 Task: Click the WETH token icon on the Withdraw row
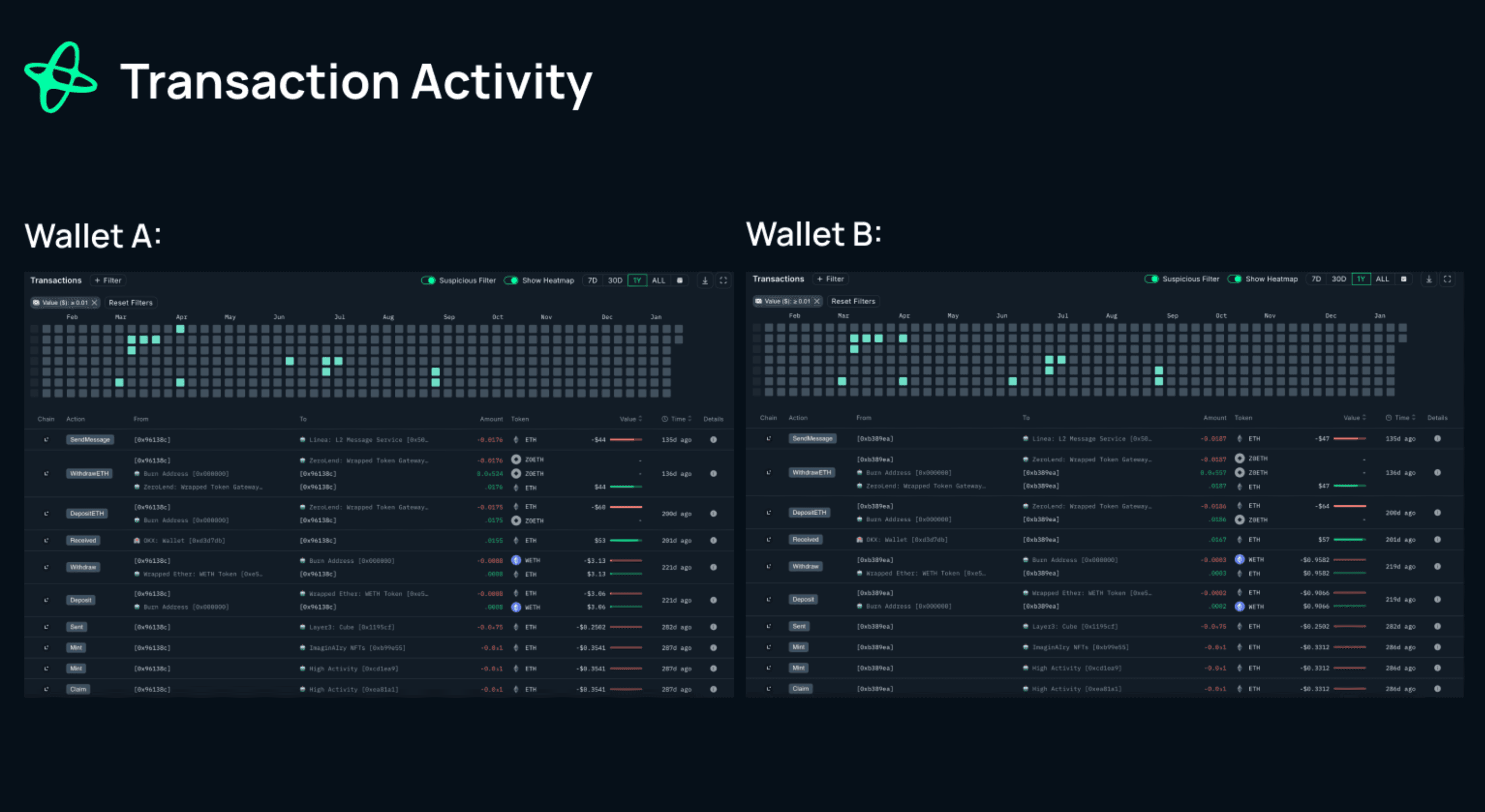click(x=516, y=560)
